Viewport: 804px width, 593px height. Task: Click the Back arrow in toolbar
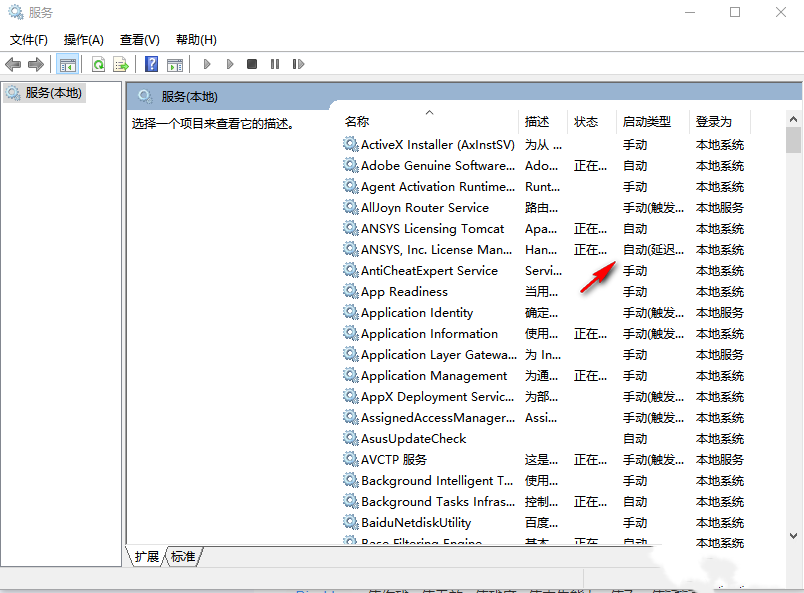[13, 64]
